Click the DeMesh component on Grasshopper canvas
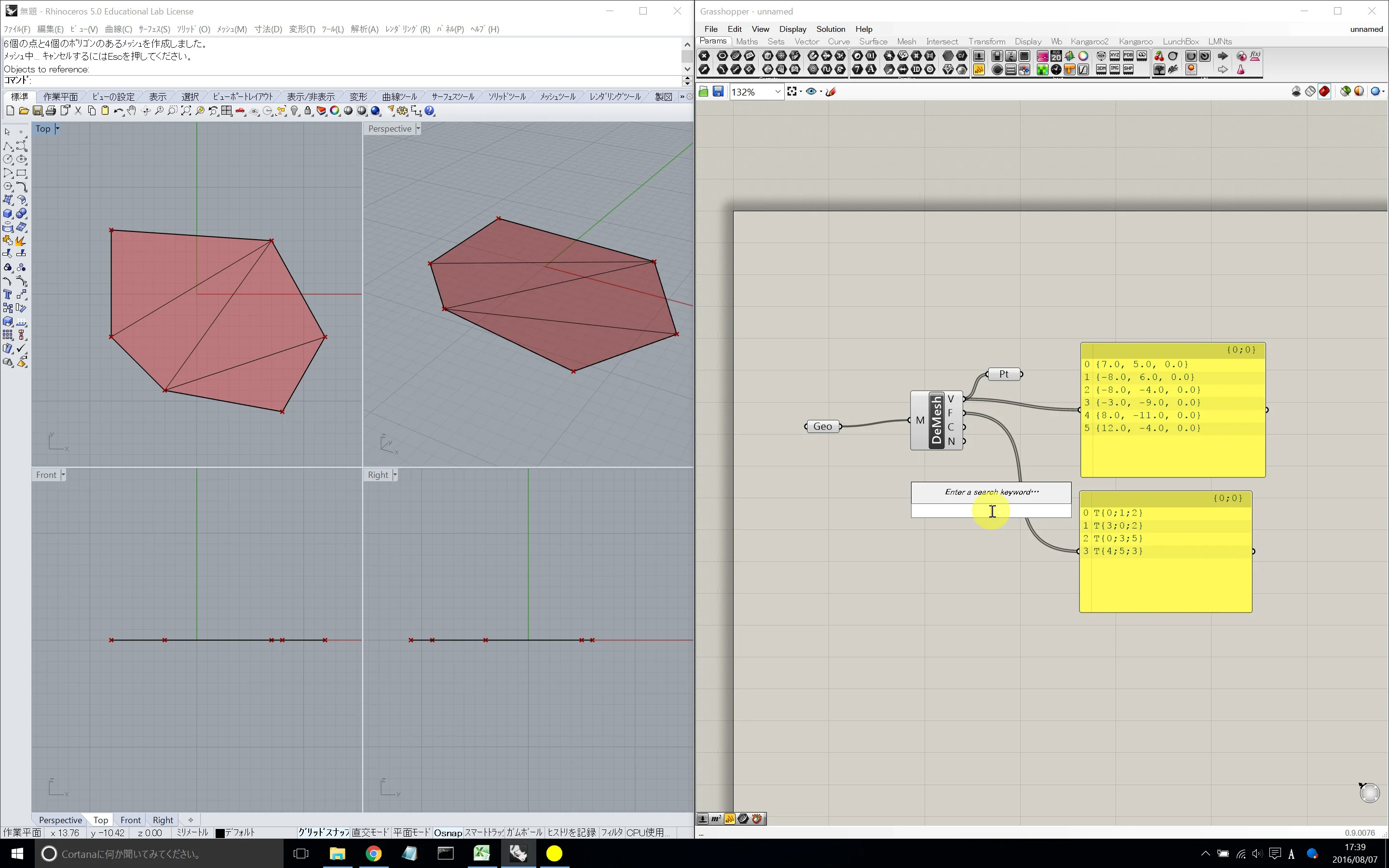 coord(937,421)
